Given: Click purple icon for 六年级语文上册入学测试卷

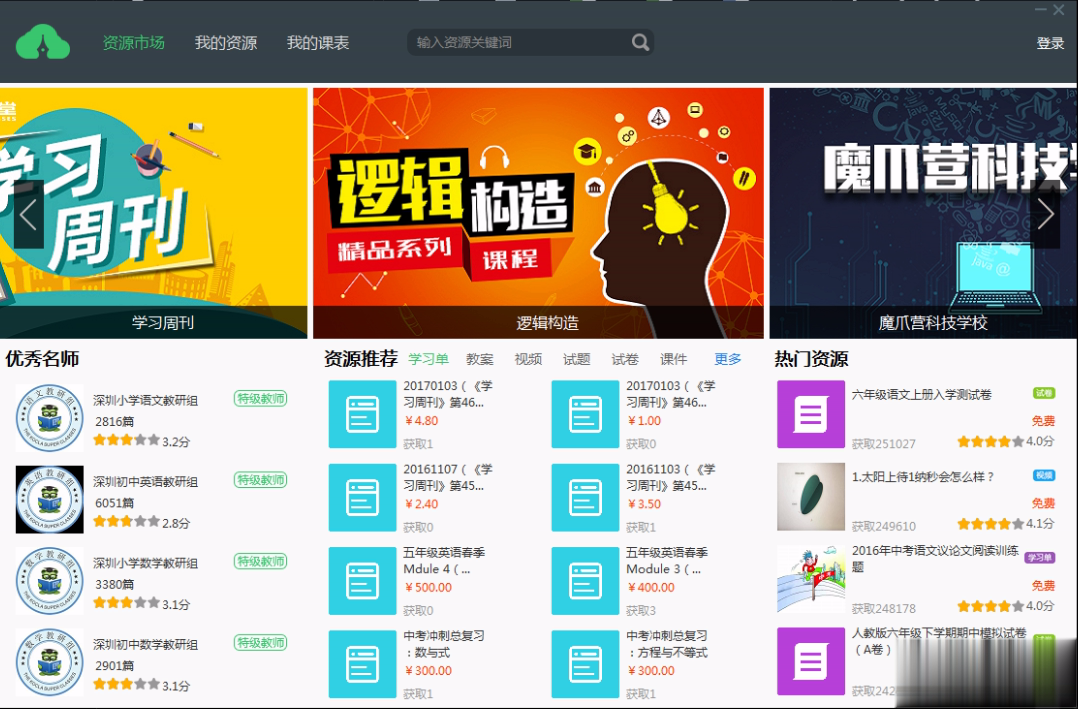Looking at the screenshot, I should coord(810,414).
